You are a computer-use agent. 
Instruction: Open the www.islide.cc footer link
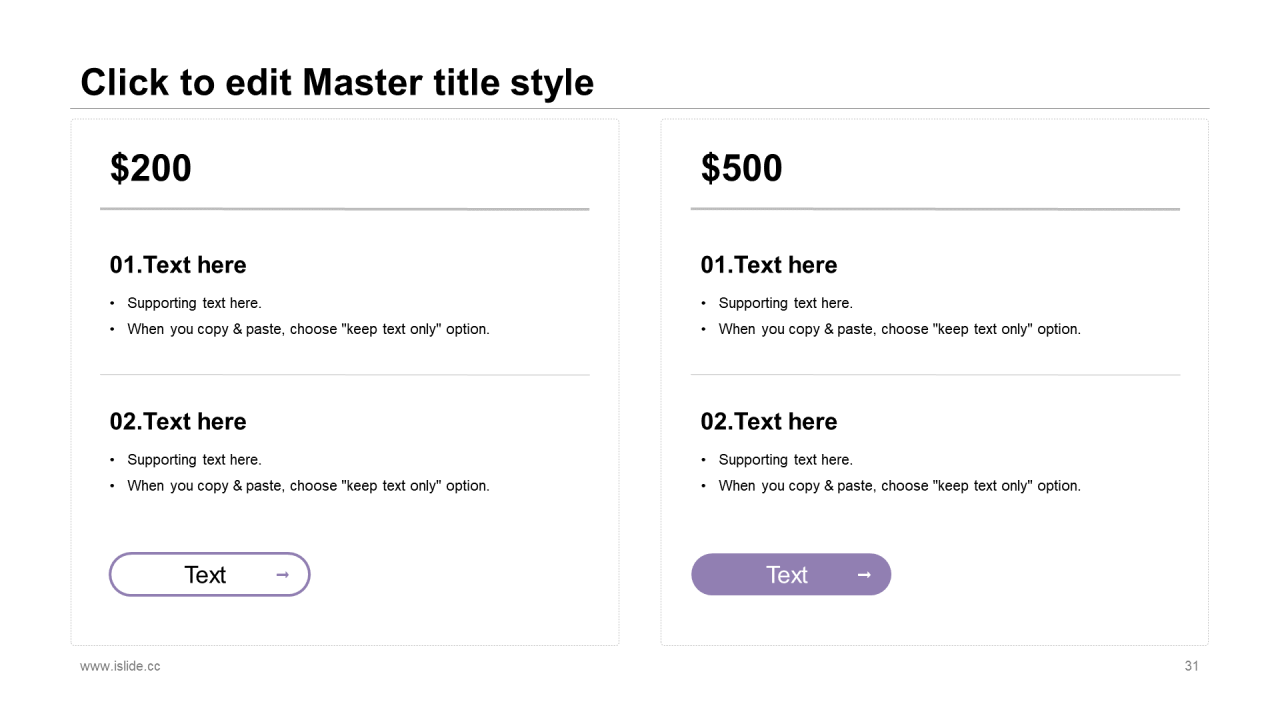120,666
